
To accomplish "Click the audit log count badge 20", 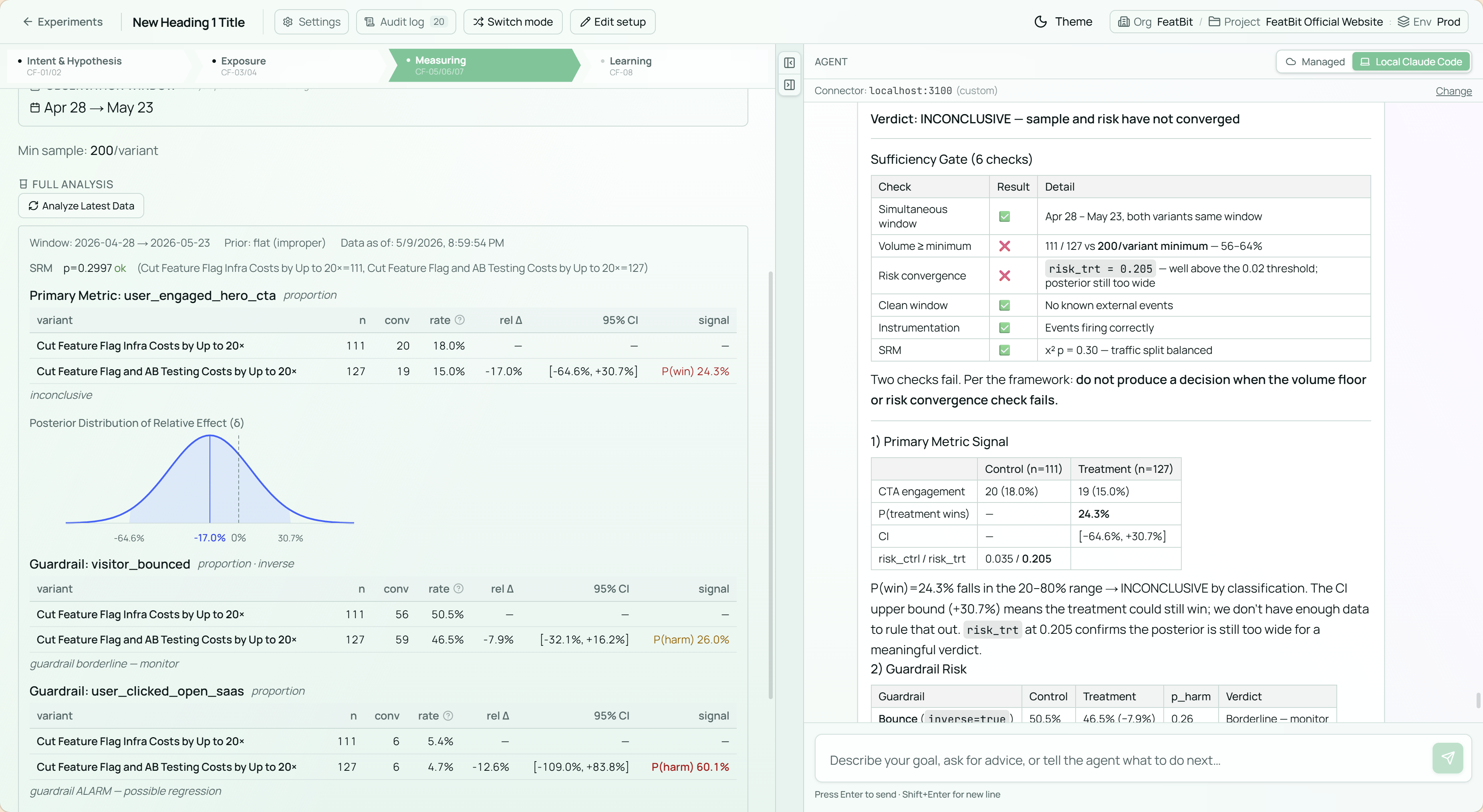I will (439, 22).
